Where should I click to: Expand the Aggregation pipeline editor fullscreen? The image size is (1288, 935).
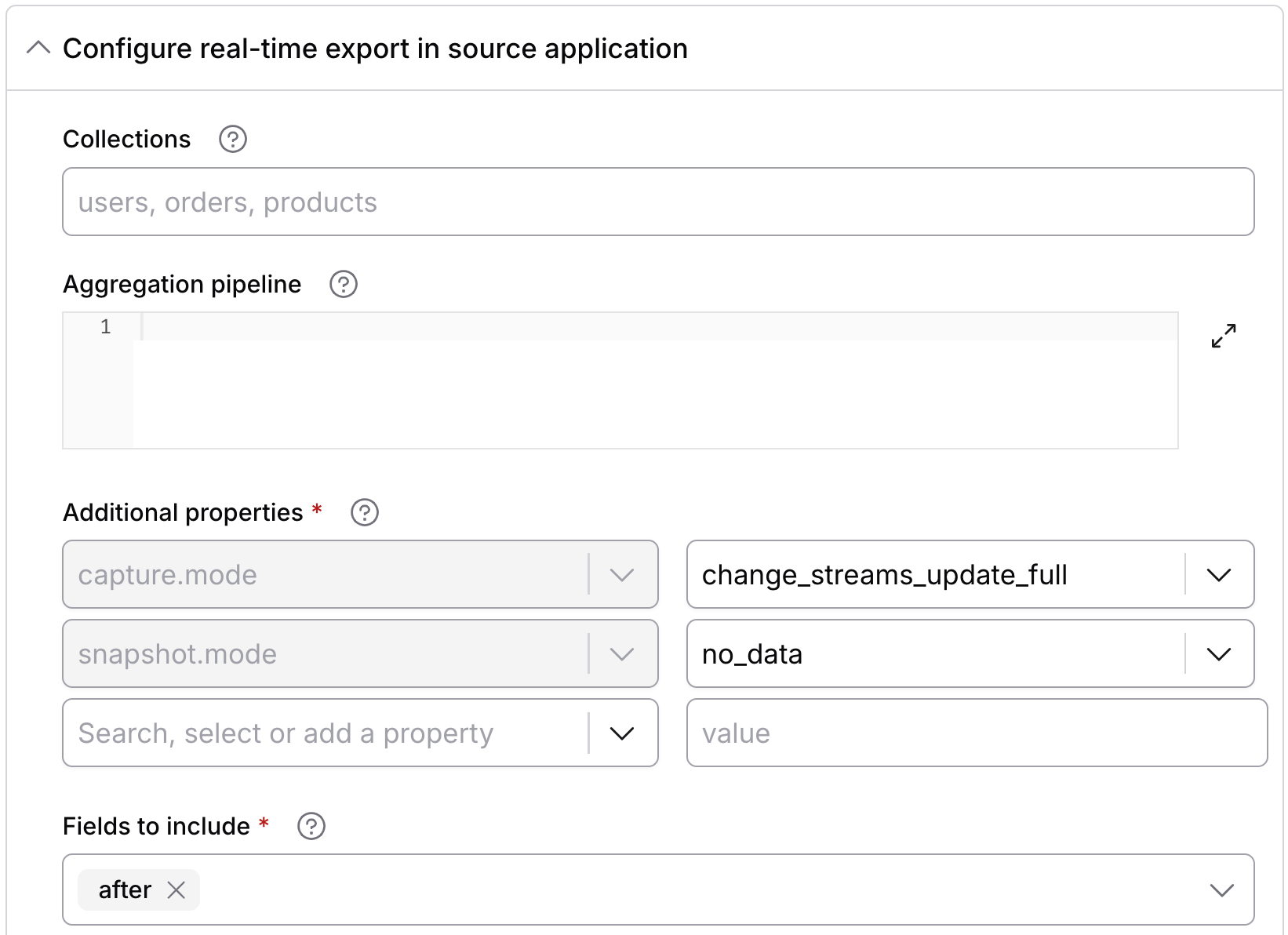point(1224,336)
